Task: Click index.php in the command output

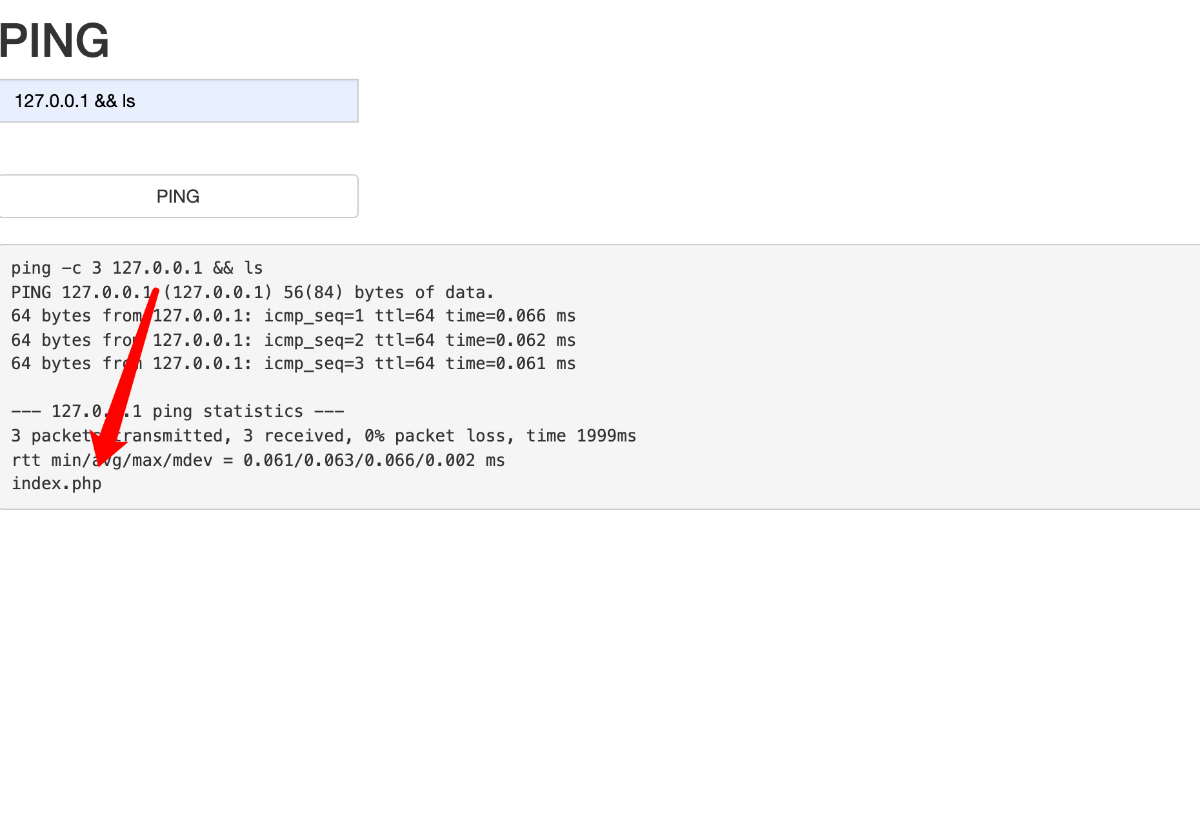Action: 57,484
